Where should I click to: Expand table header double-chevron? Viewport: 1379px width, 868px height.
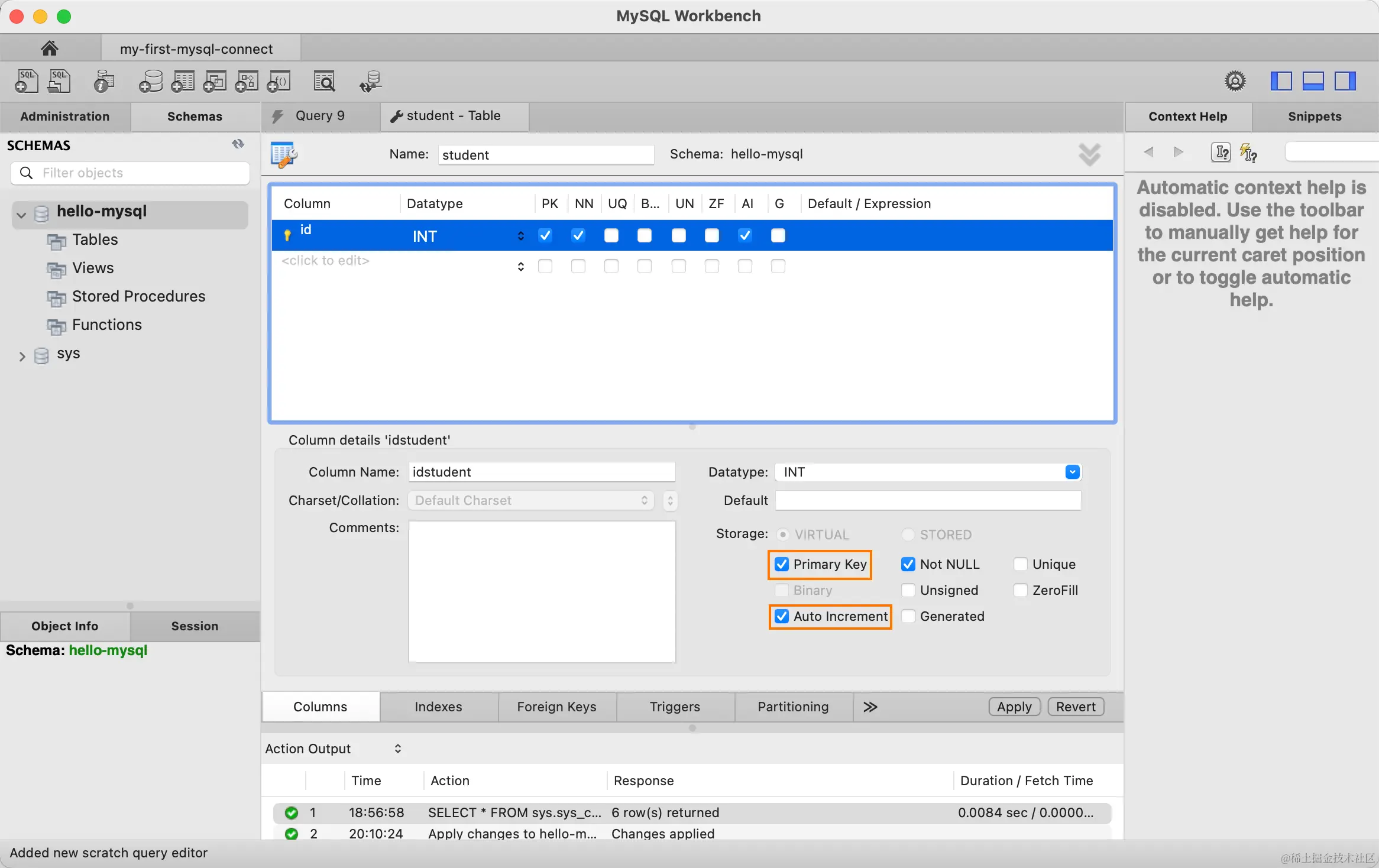[1089, 155]
